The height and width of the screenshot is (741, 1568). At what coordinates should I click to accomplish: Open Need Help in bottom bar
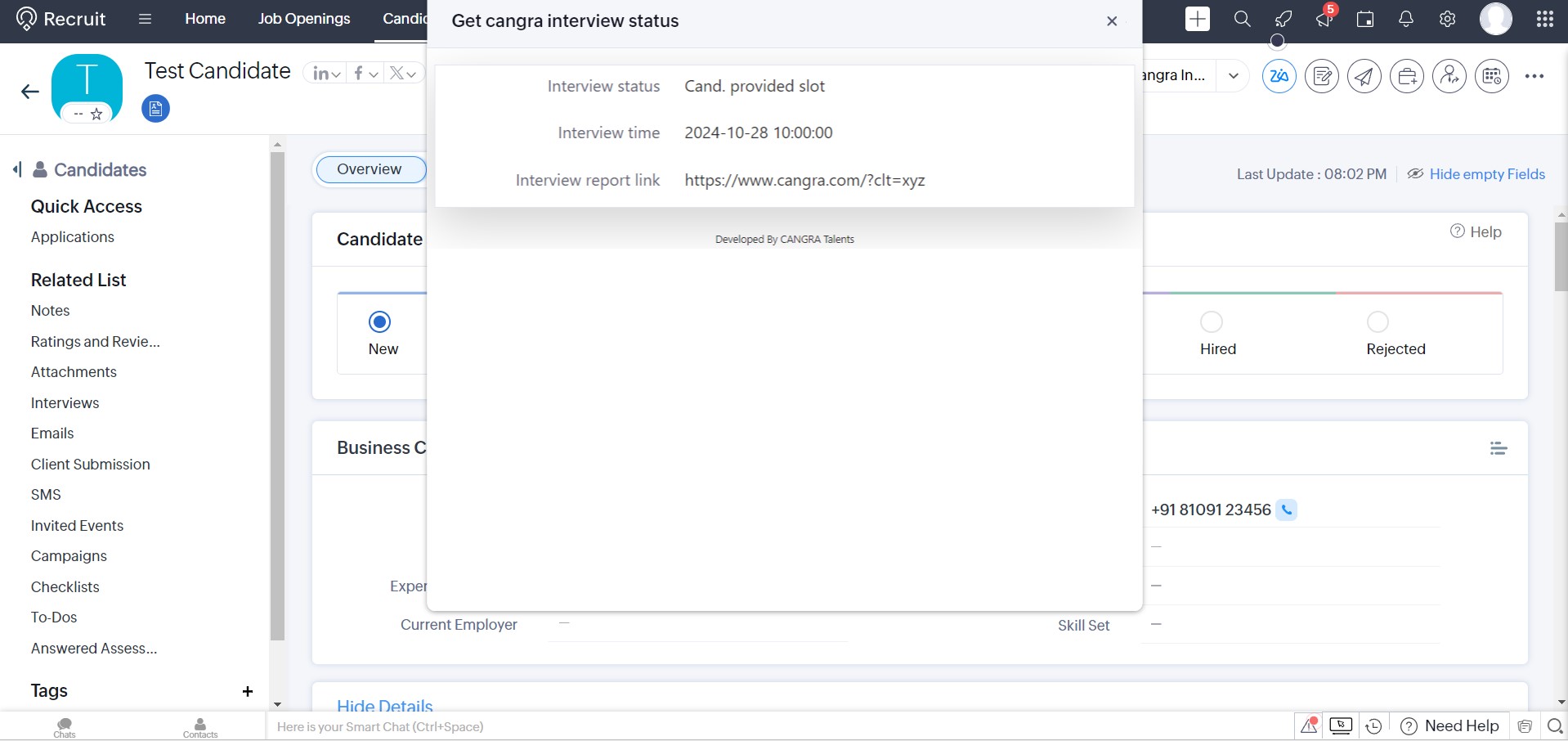(x=1451, y=726)
